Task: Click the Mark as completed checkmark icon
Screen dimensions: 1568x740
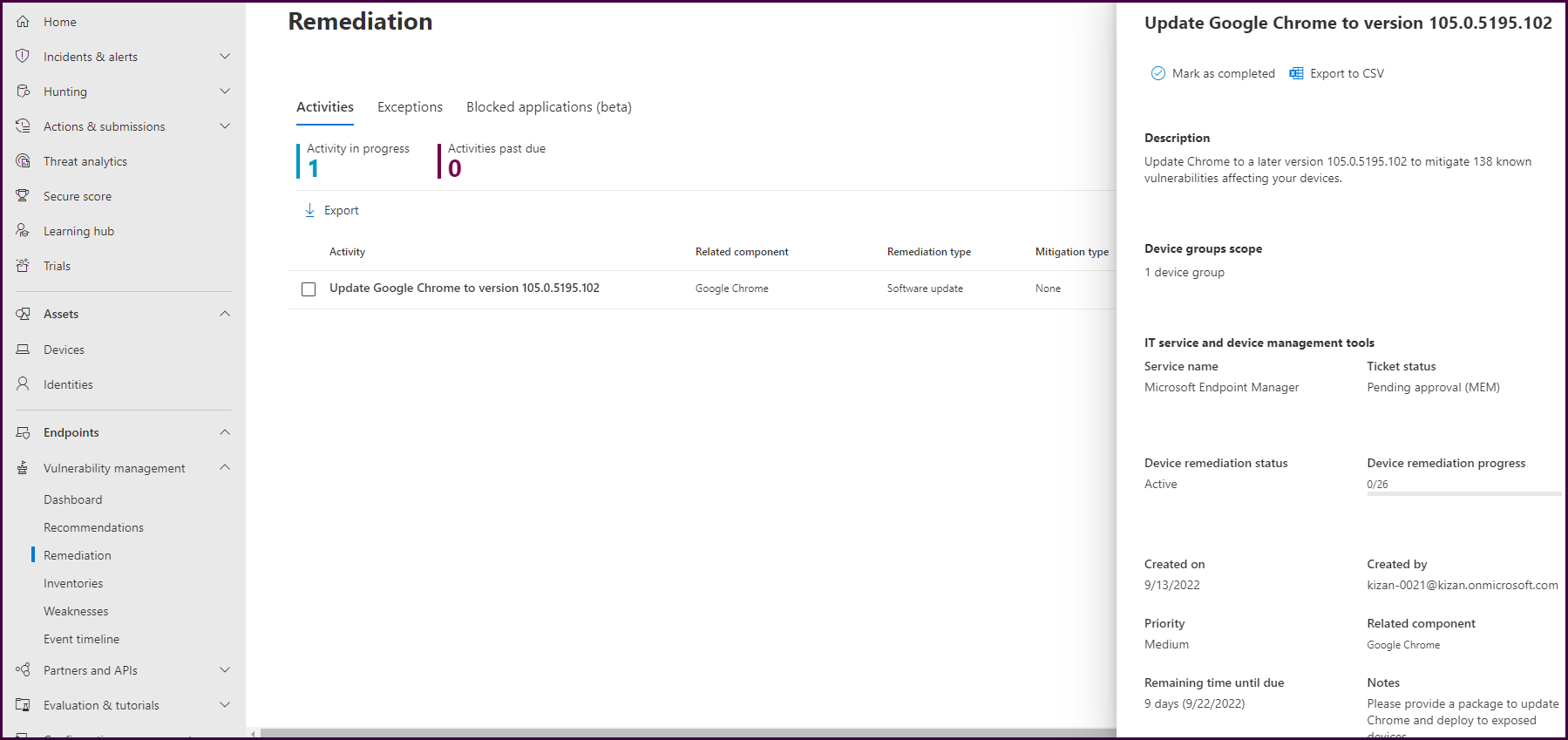Action: (1157, 74)
